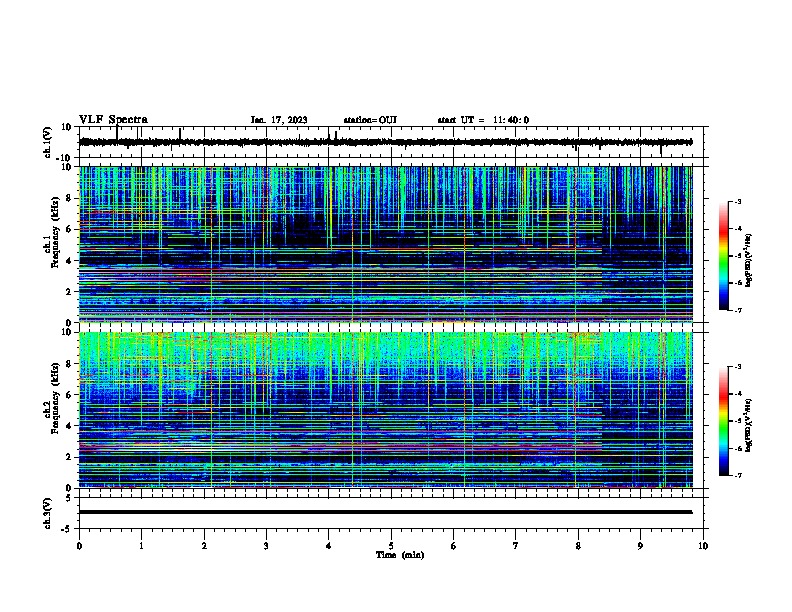Click time axis tick label "4"
Screen dimensions: 792x612
(329, 546)
